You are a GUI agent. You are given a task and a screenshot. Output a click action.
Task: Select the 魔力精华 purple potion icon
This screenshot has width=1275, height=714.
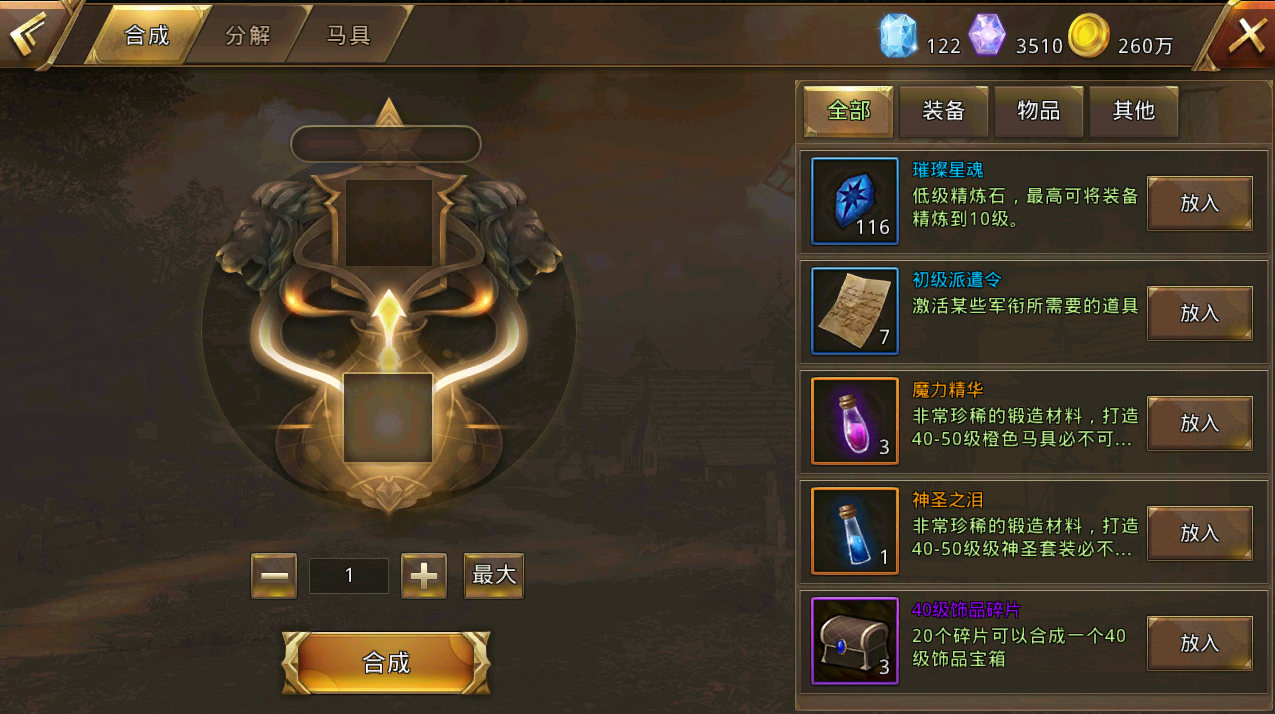(855, 421)
